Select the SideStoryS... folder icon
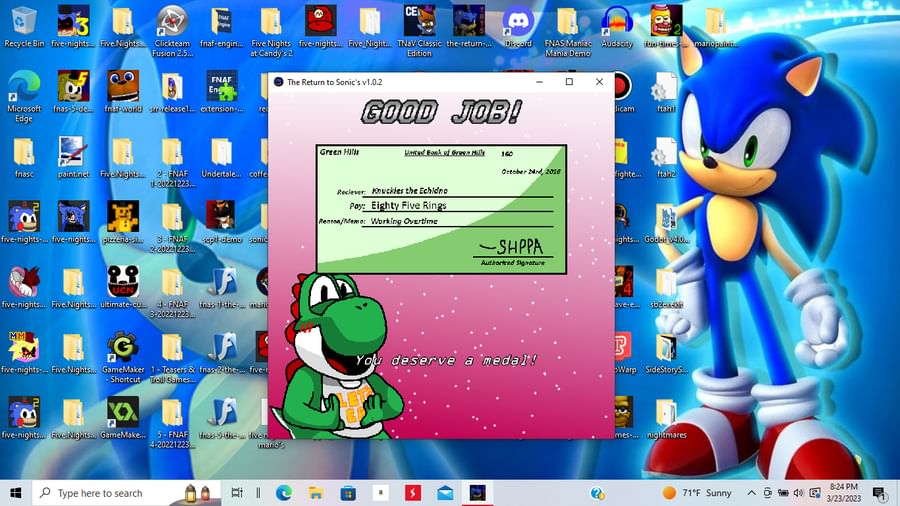Screen dimensions: 900x506 click(666, 353)
